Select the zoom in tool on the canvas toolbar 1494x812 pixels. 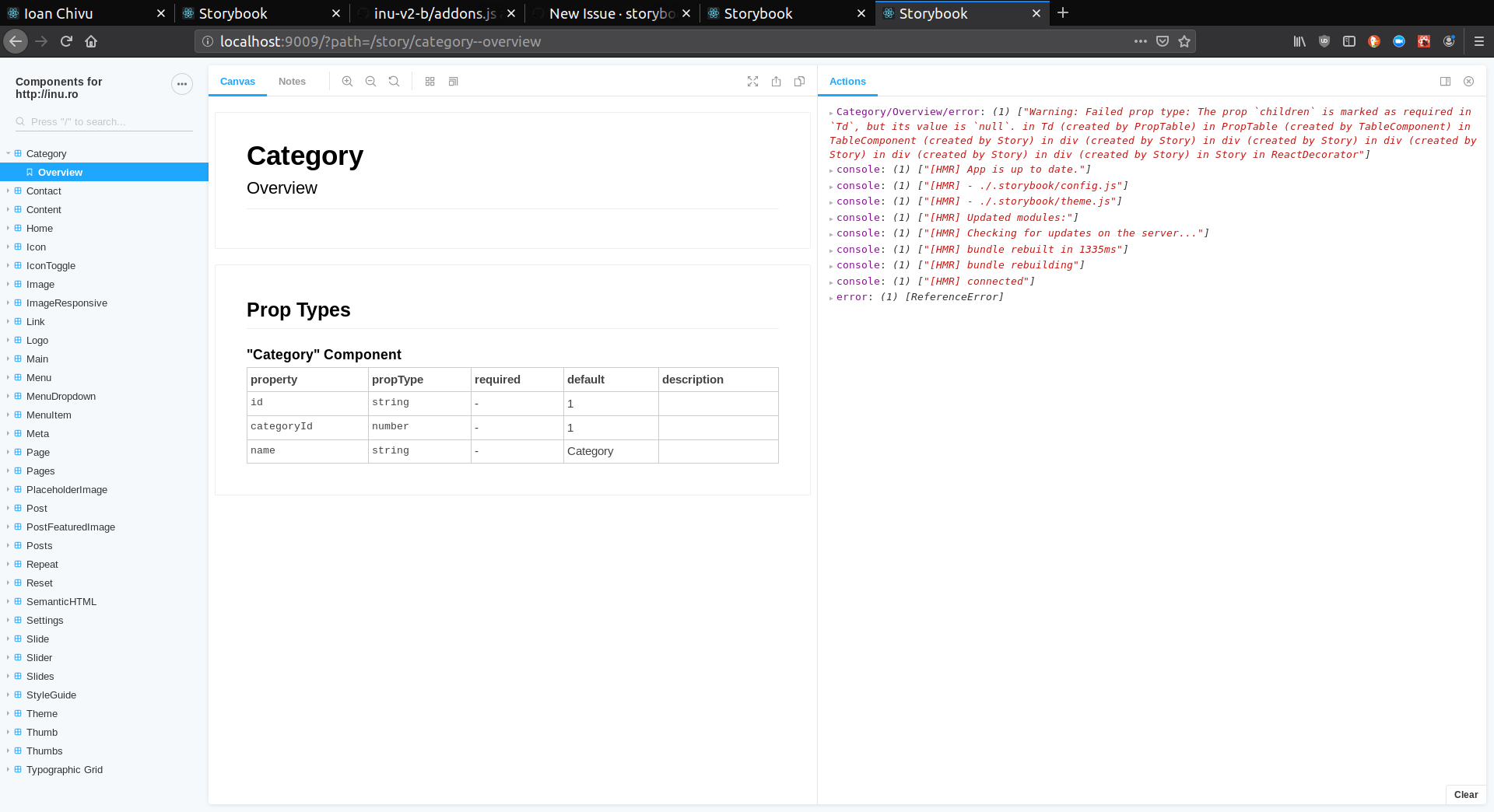[x=347, y=81]
